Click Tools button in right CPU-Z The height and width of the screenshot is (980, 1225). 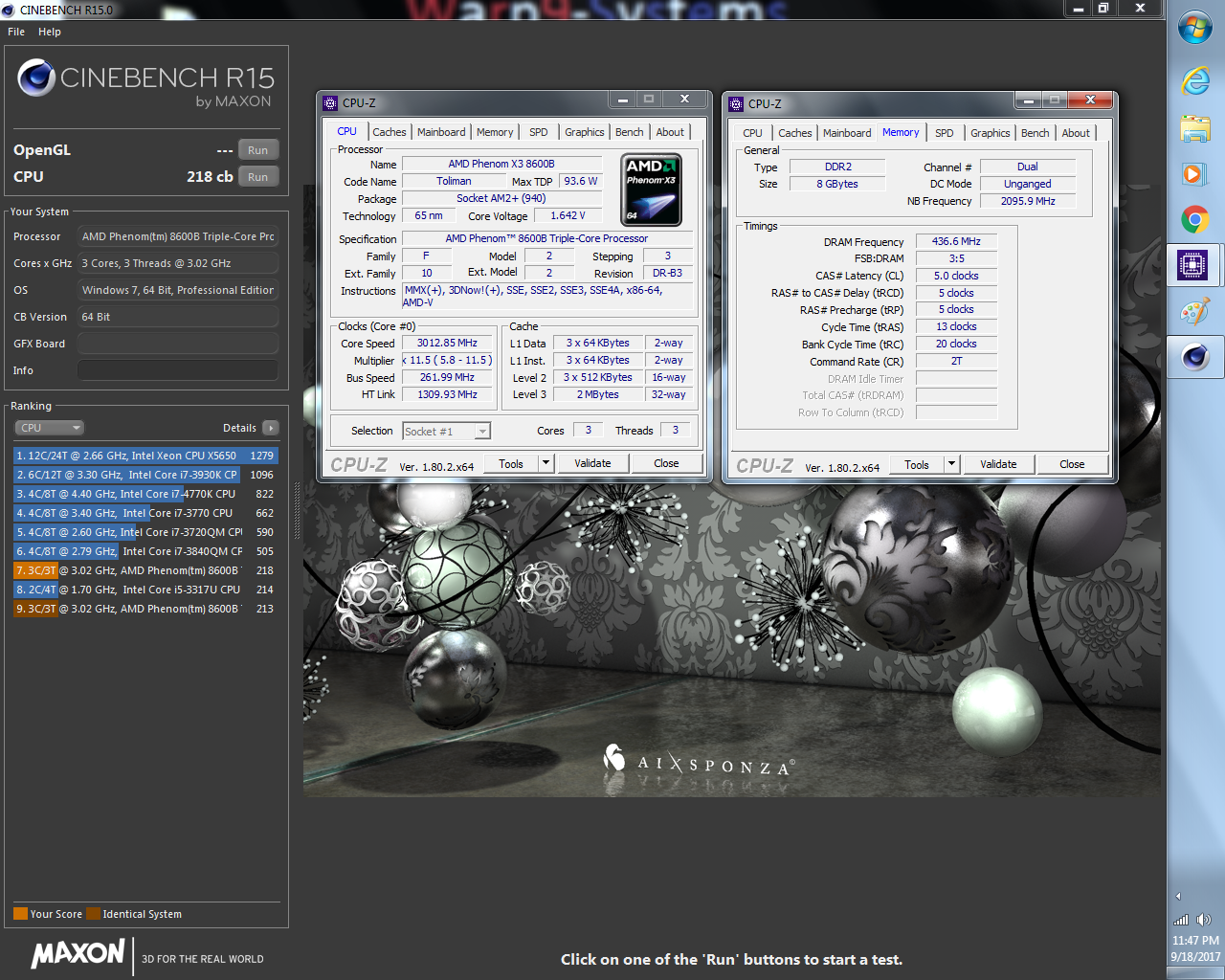pyautogui.click(x=917, y=465)
